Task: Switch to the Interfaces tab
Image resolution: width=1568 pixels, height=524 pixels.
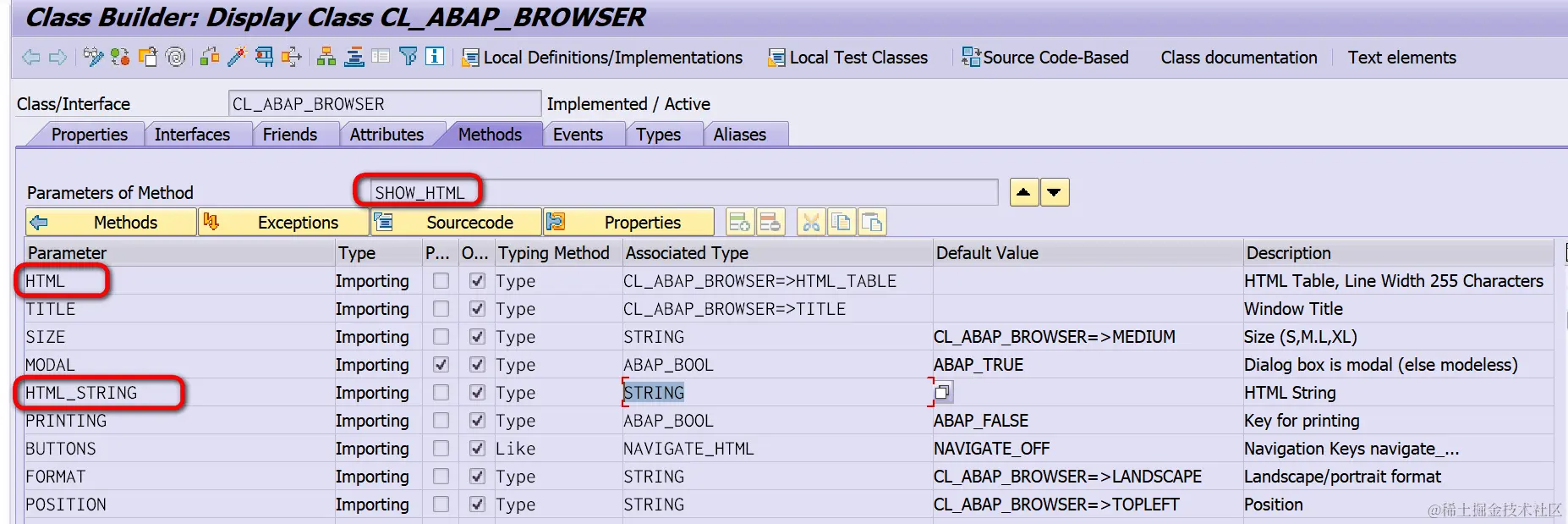Action: point(192,134)
